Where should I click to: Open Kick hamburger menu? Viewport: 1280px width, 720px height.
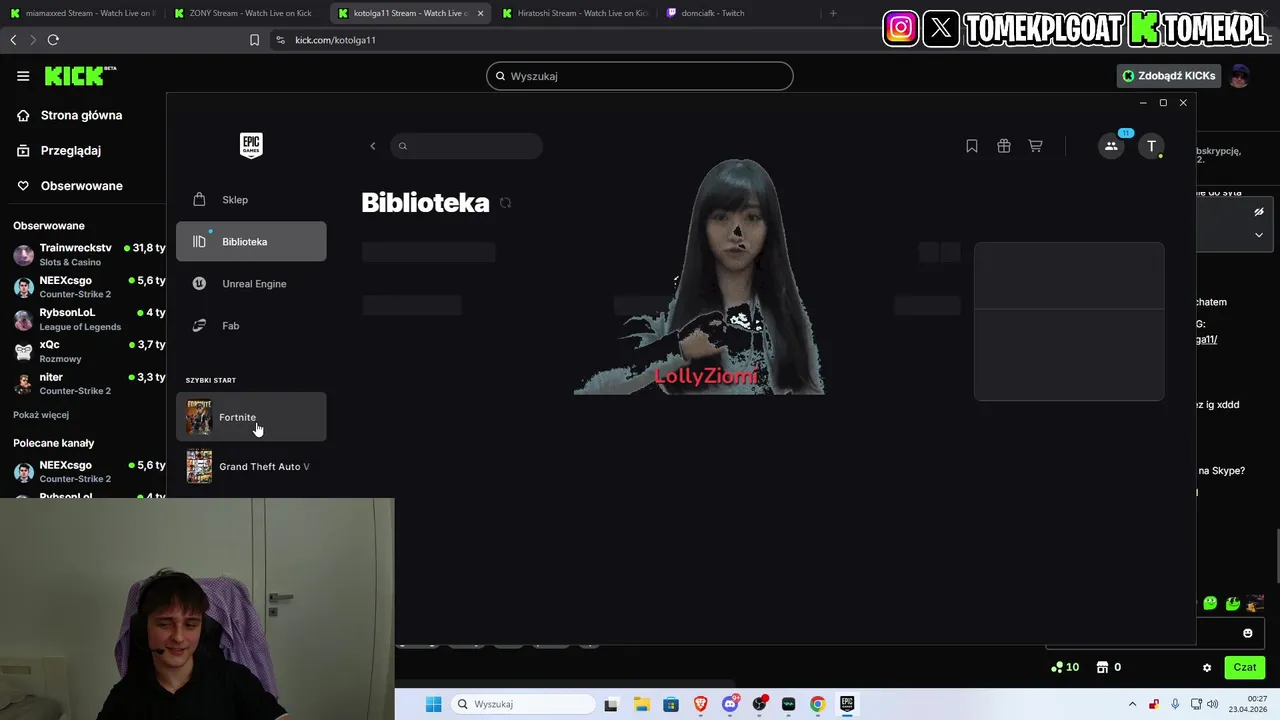coord(23,76)
